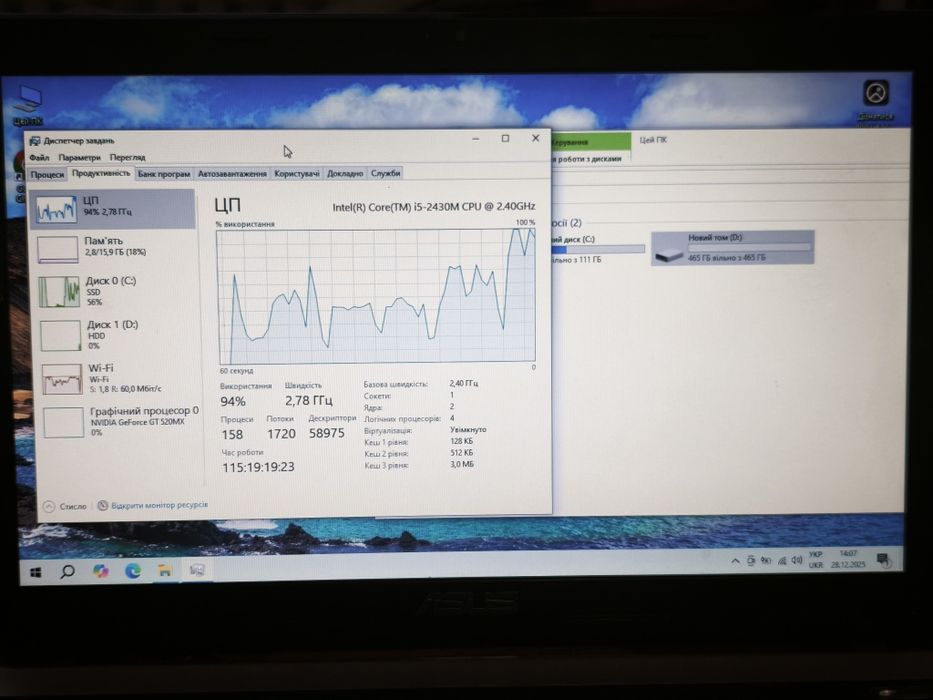Click the devices and drives (2) section header
The height and width of the screenshot is (700, 933).
point(566,223)
